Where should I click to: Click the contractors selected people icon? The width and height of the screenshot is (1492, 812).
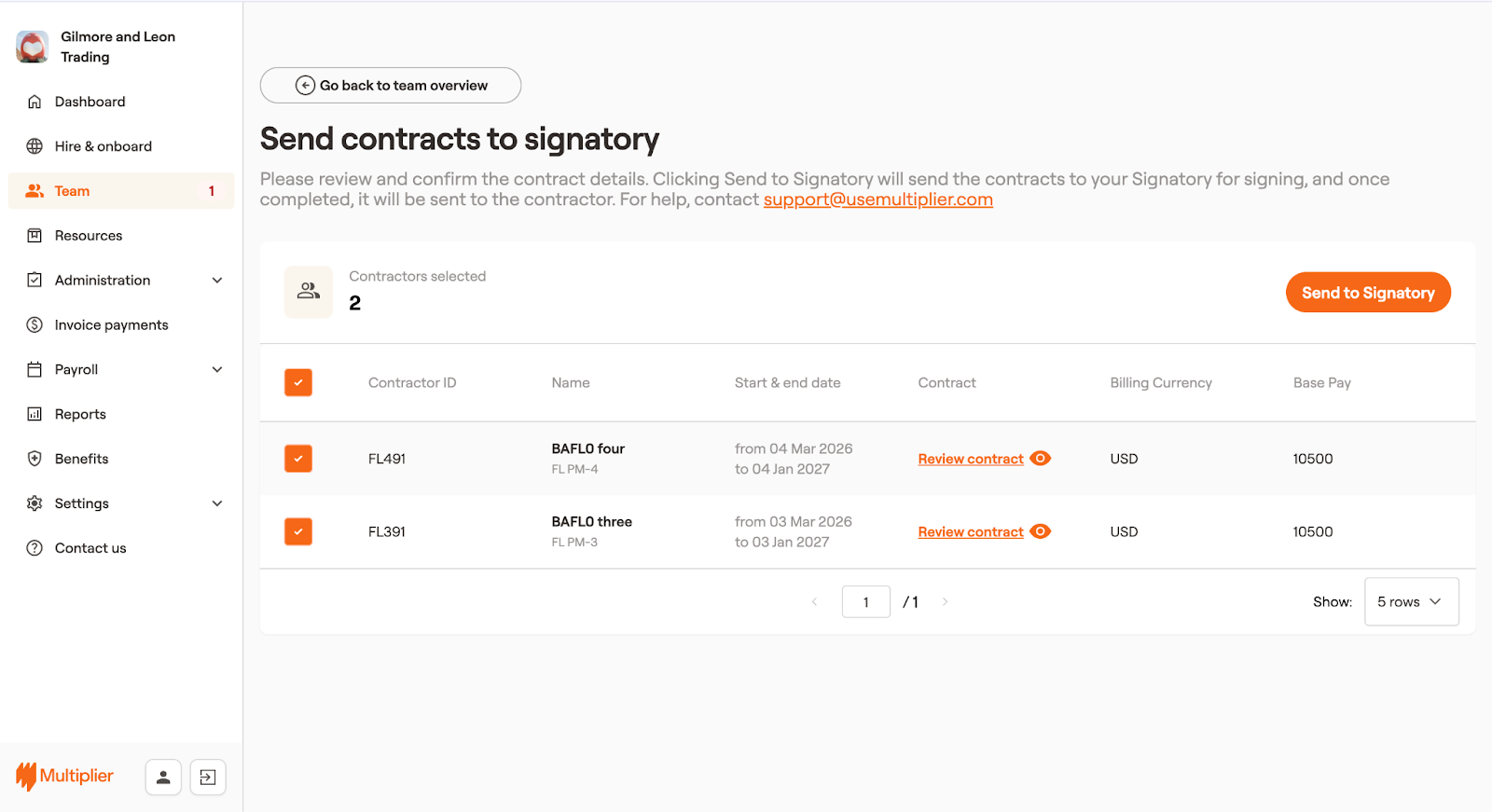click(309, 292)
